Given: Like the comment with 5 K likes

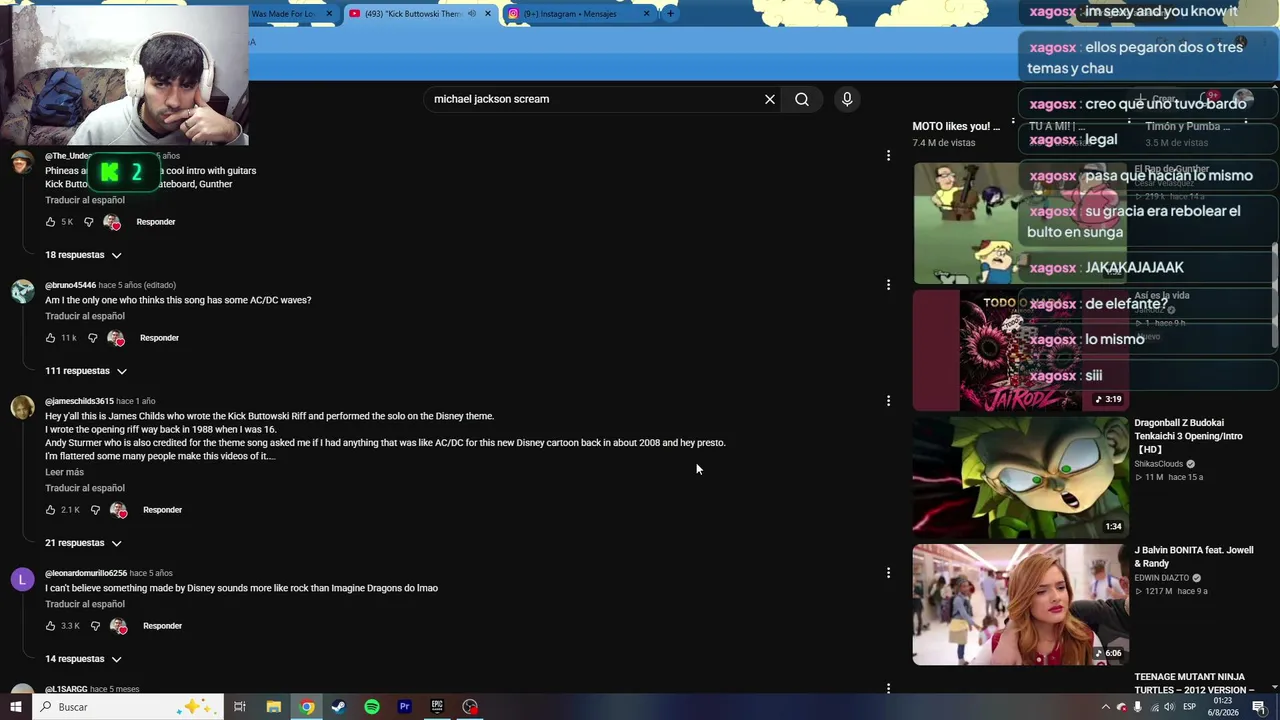Looking at the screenshot, I should coord(50,222).
